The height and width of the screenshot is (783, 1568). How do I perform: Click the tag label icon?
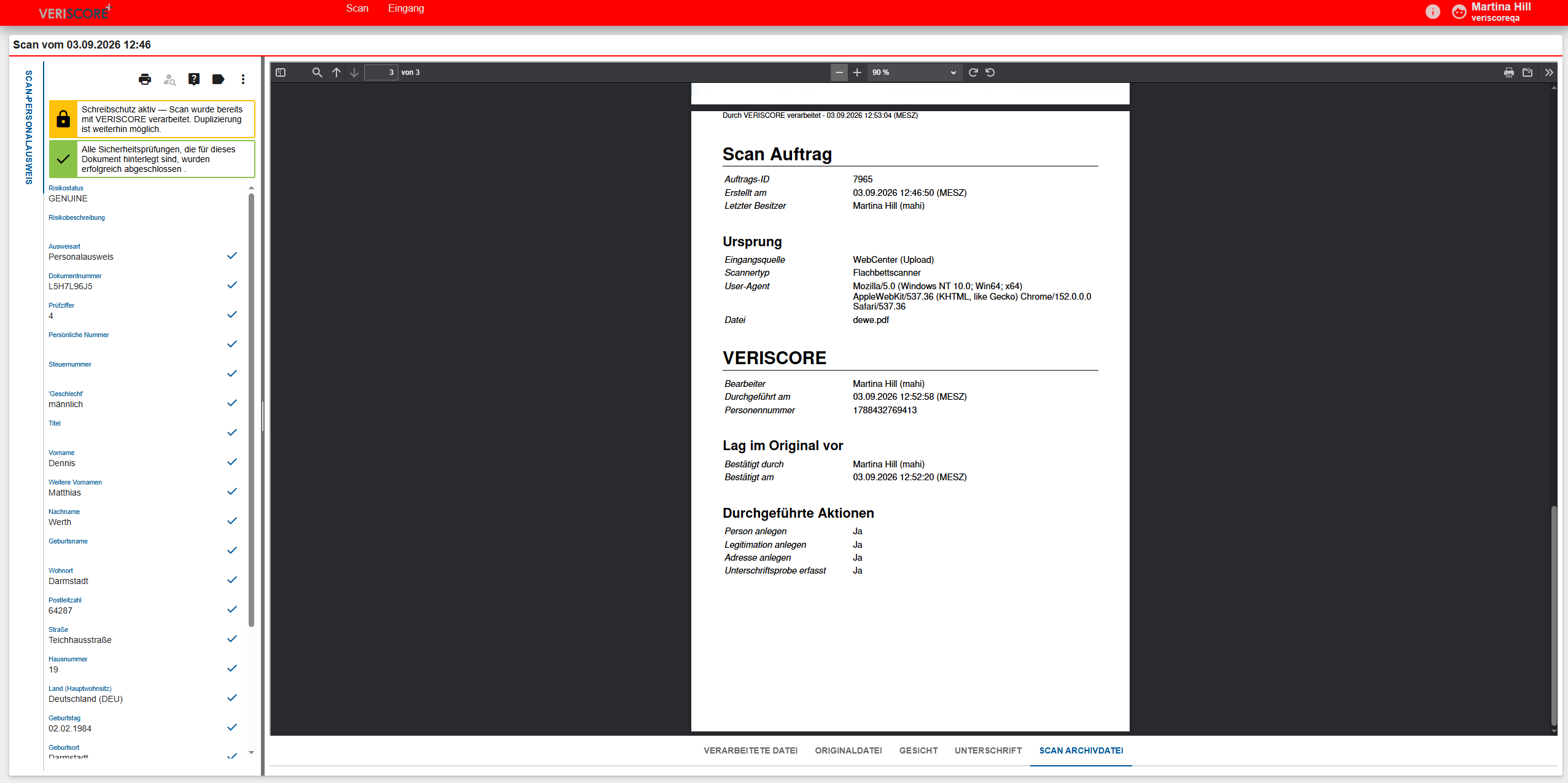[x=218, y=79]
